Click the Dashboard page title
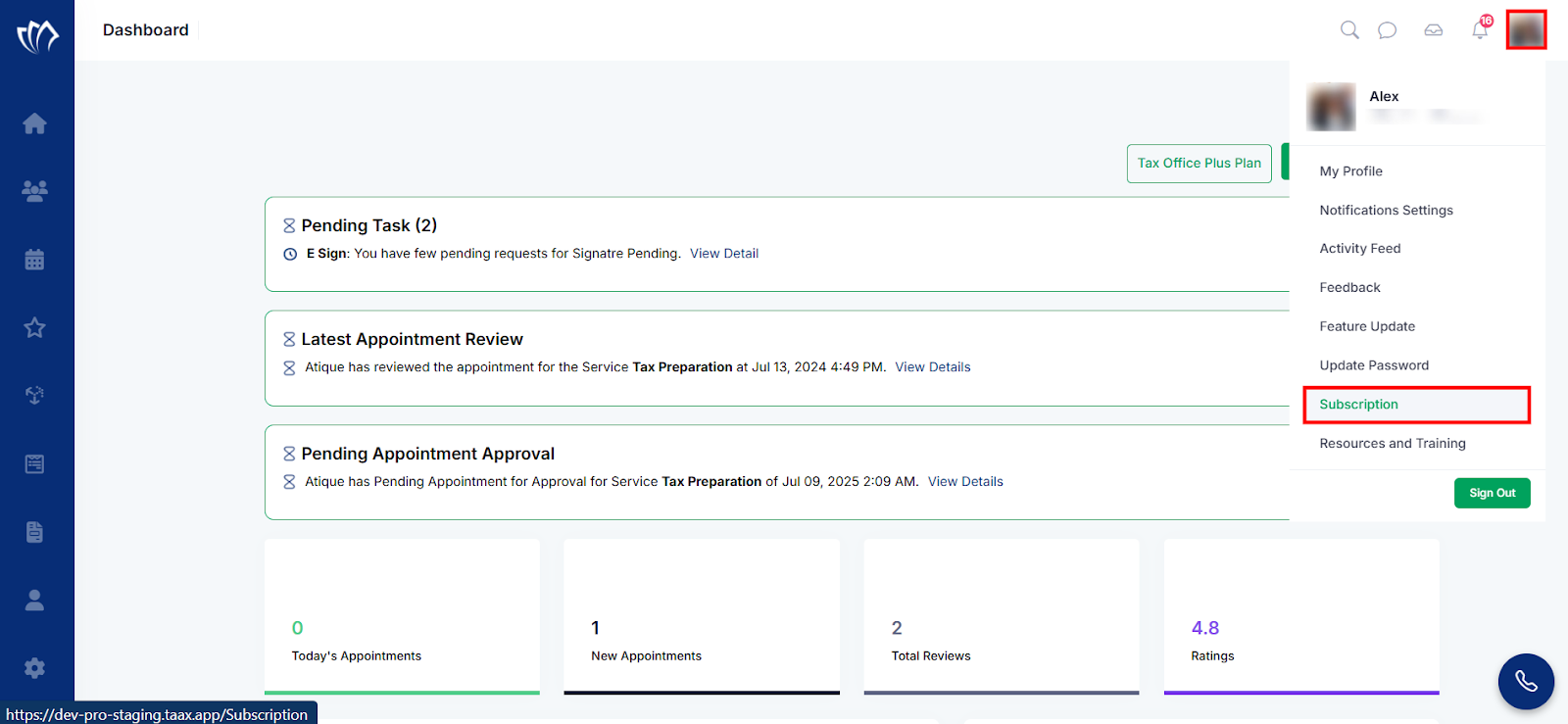 click(x=145, y=30)
